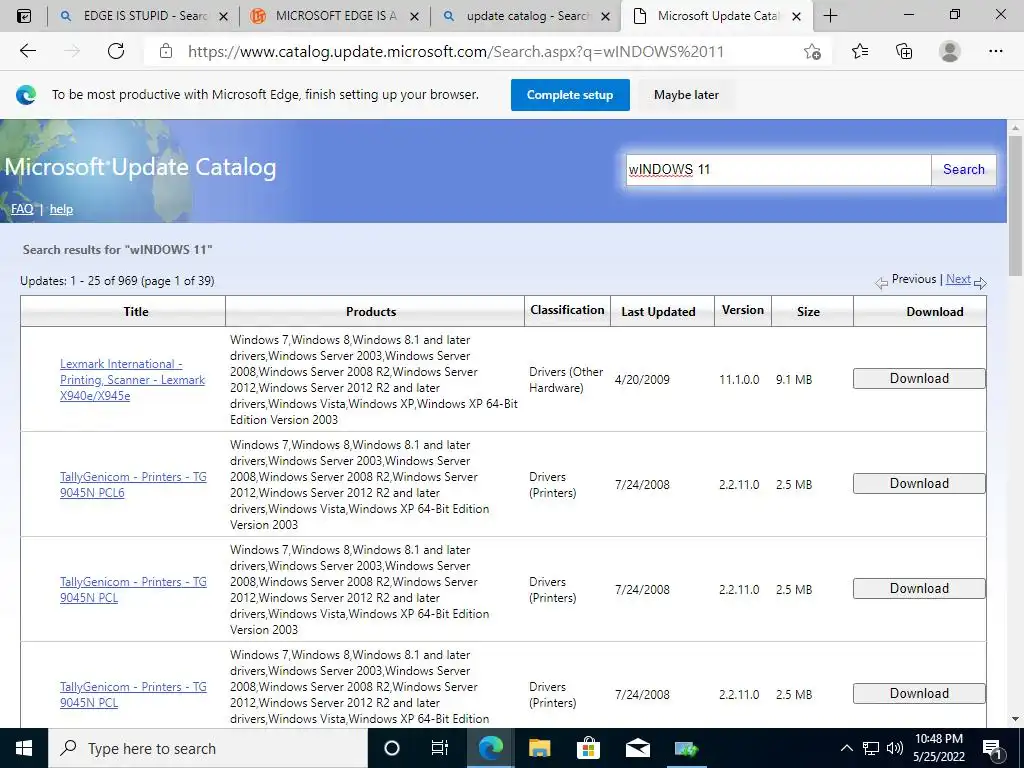
Task: View site information via the lock icon
Action: [x=166, y=51]
